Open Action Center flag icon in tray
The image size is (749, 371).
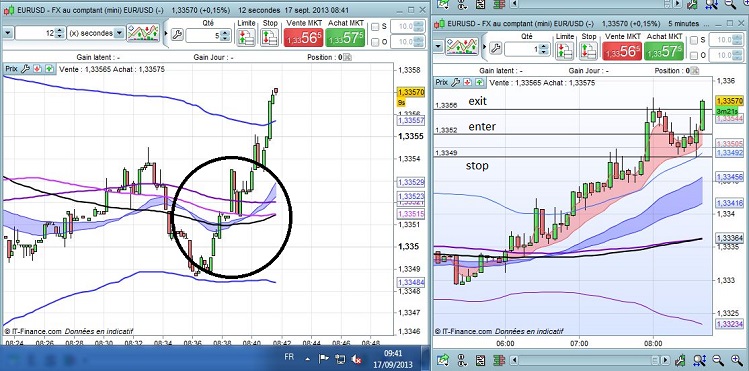point(323,358)
